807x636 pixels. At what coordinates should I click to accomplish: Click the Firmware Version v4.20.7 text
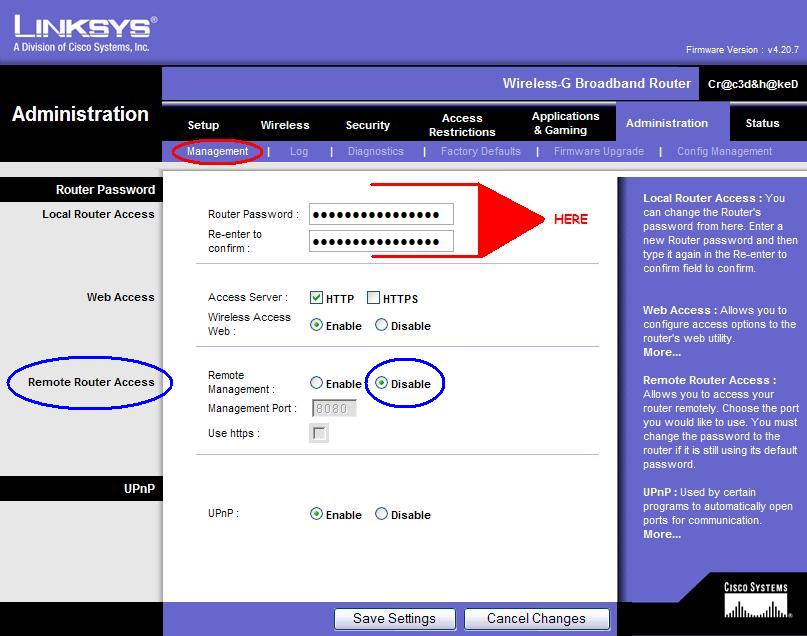[742, 50]
